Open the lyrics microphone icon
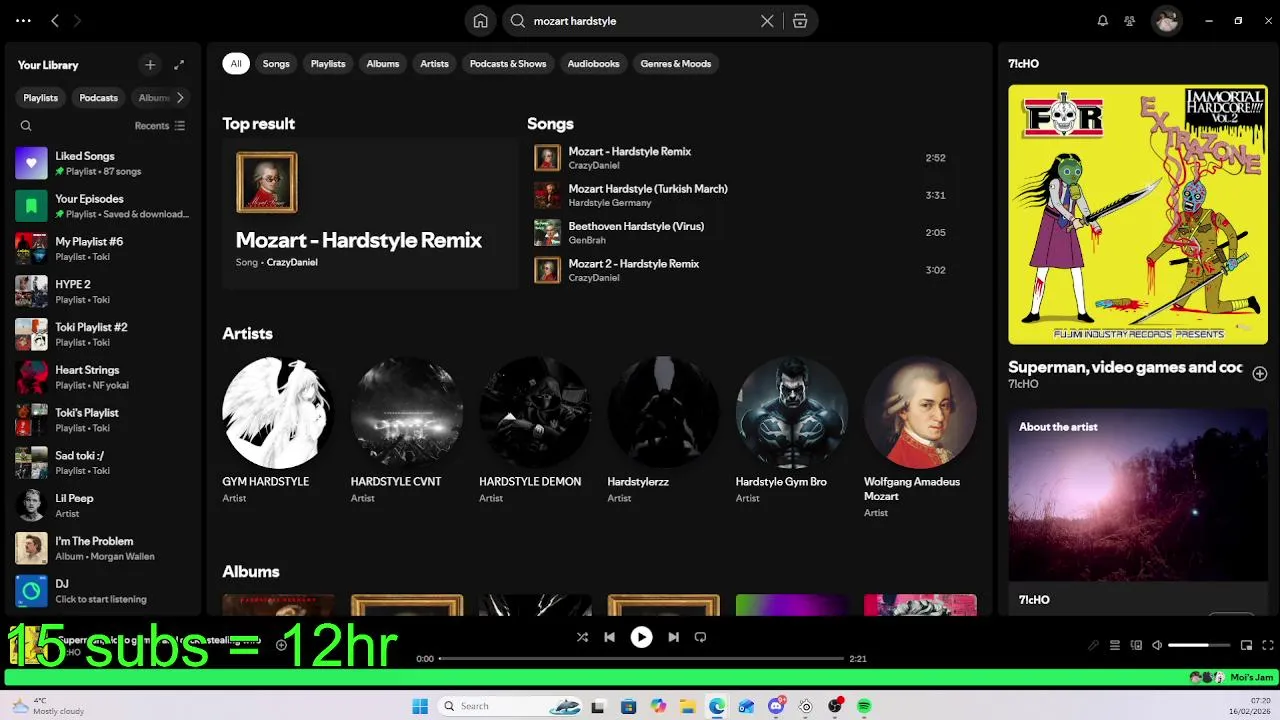The image size is (1280, 720). pos(1093,645)
